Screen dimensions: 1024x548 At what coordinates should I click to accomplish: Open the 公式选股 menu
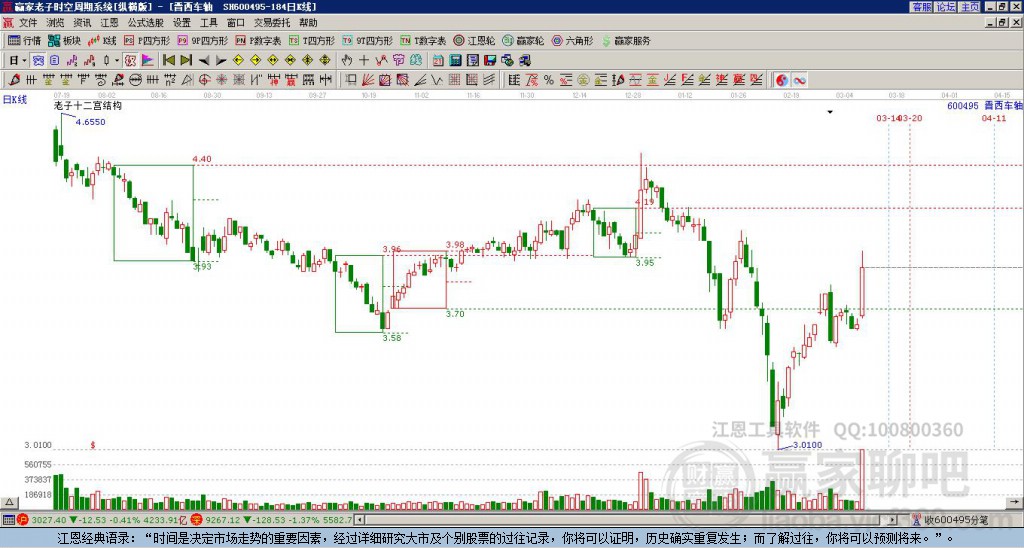coord(146,23)
